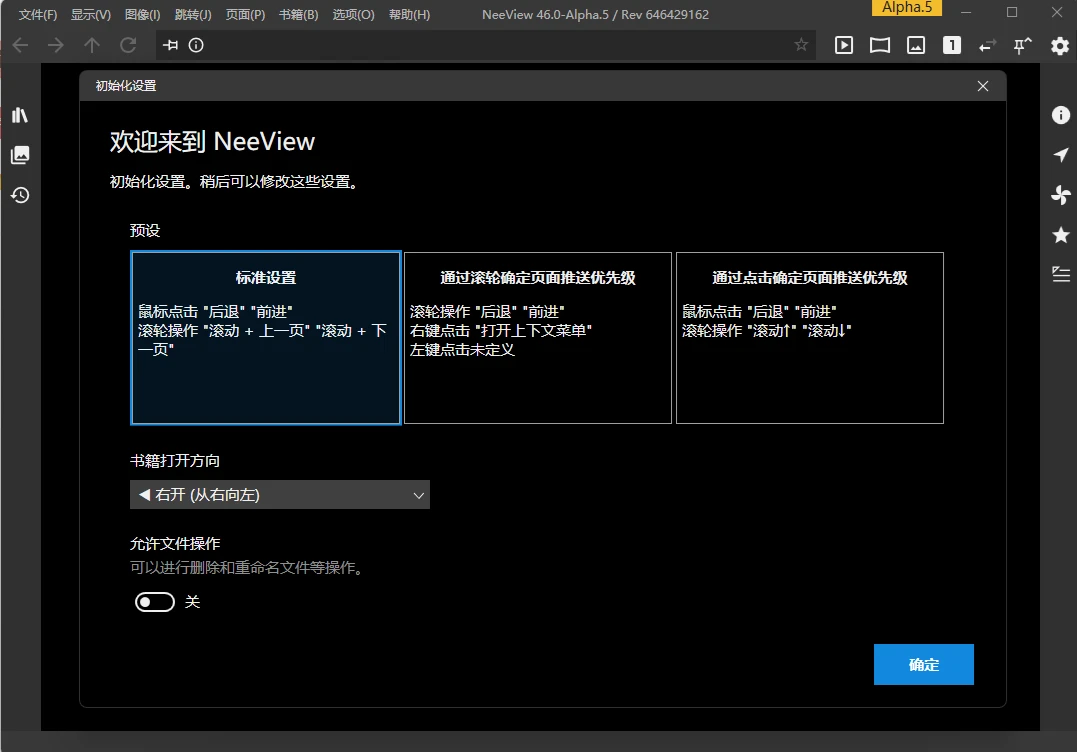Open the 跳转(J) menu
This screenshot has width=1077, height=752.
tap(192, 14)
